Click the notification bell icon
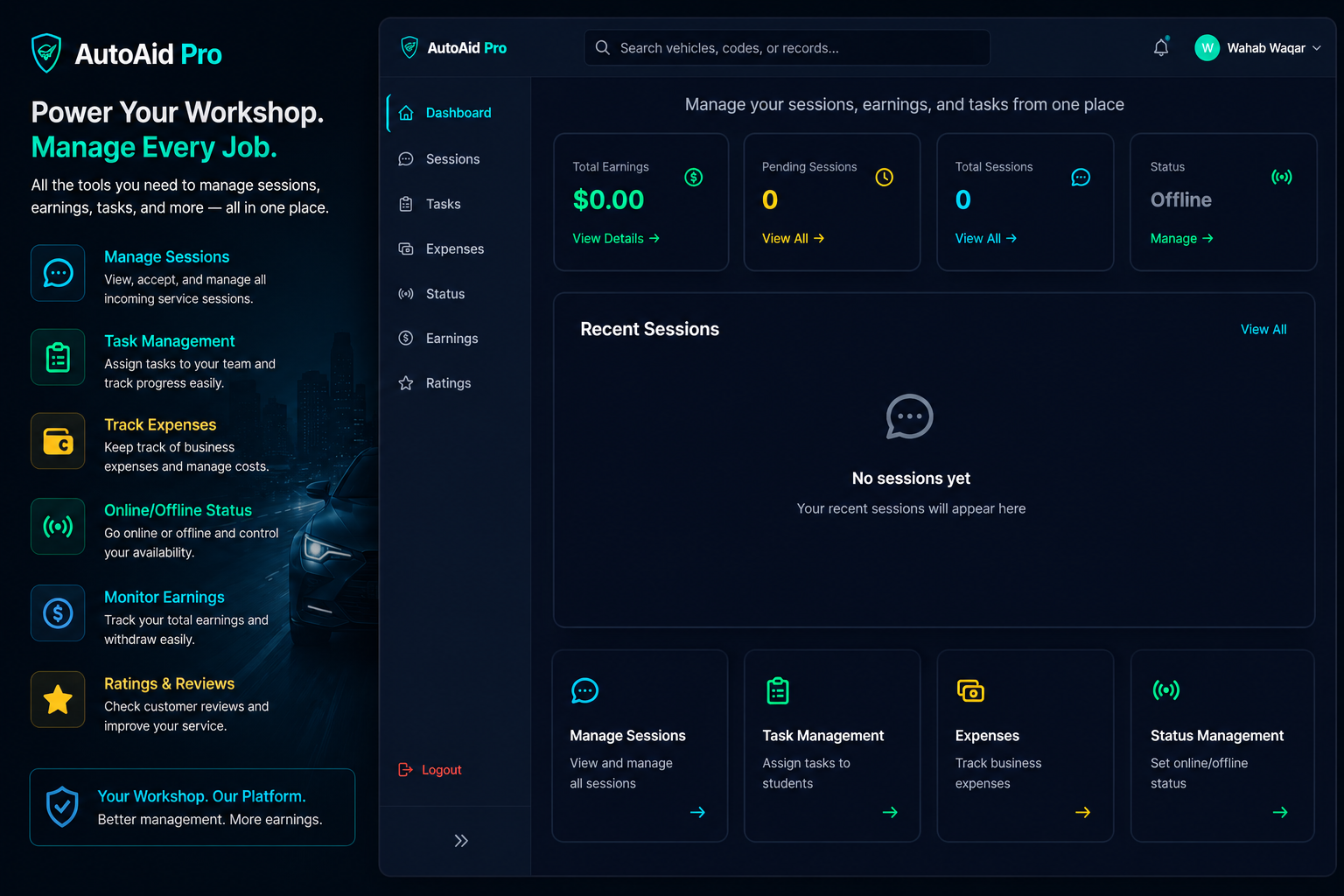Viewport: 1344px width, 896px height. (1161, 48)
